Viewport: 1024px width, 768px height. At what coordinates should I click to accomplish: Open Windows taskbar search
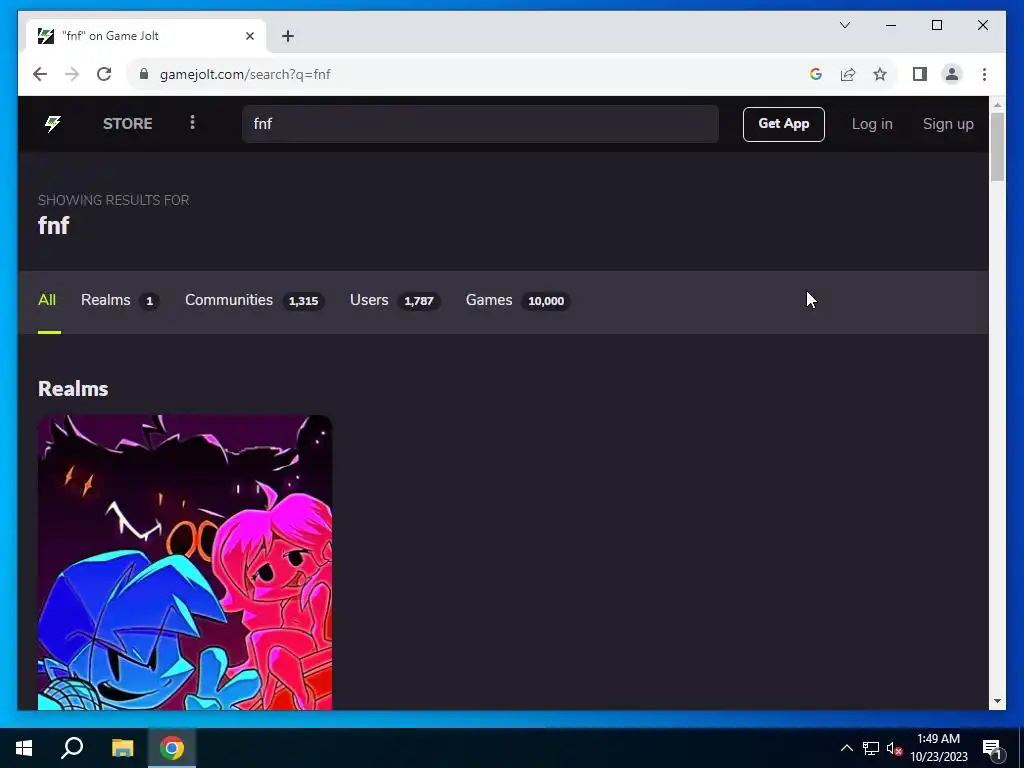[x=72, y=748]
